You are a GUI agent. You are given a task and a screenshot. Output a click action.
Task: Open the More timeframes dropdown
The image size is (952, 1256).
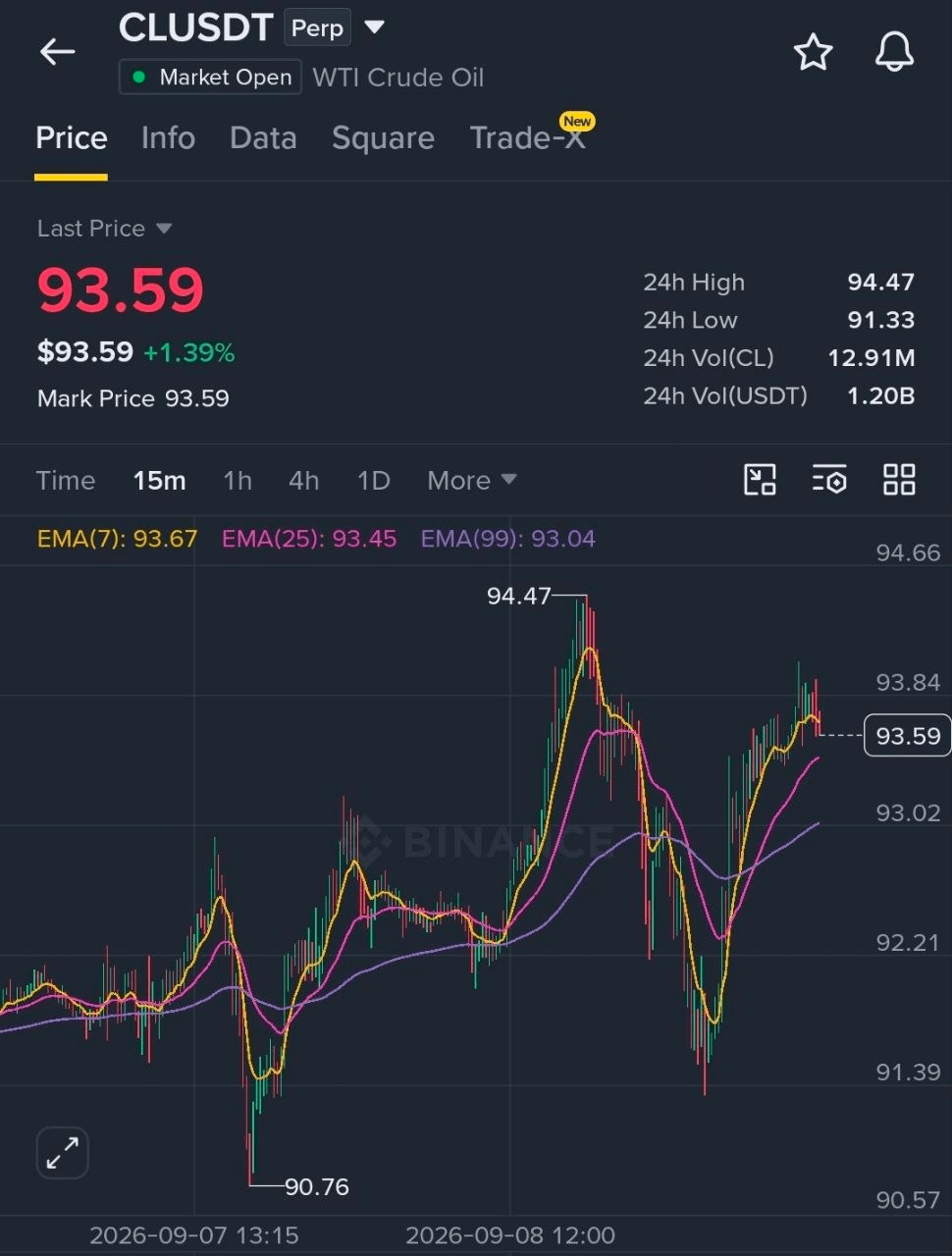tap(471, 480)
